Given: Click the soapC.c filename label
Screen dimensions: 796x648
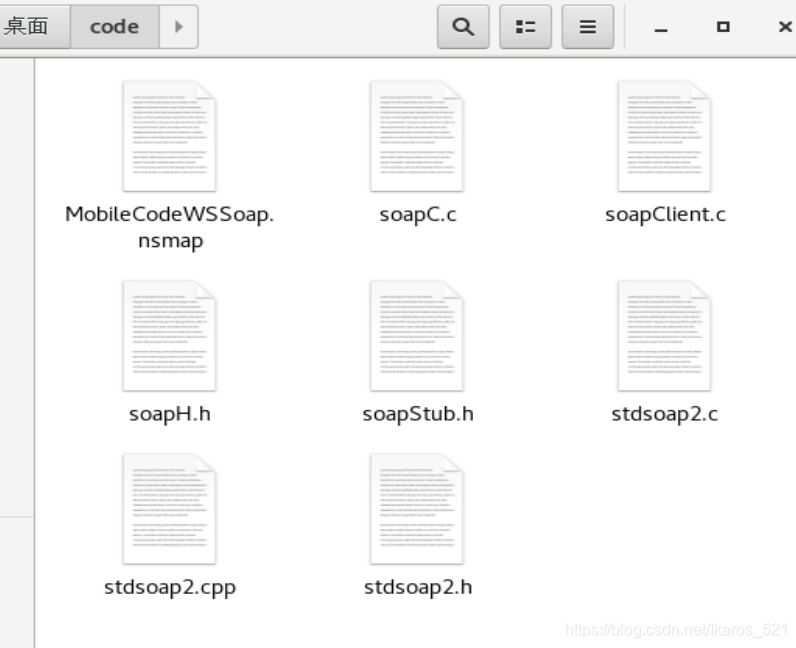Looking at the screenshot, I should tap(418, 215).
